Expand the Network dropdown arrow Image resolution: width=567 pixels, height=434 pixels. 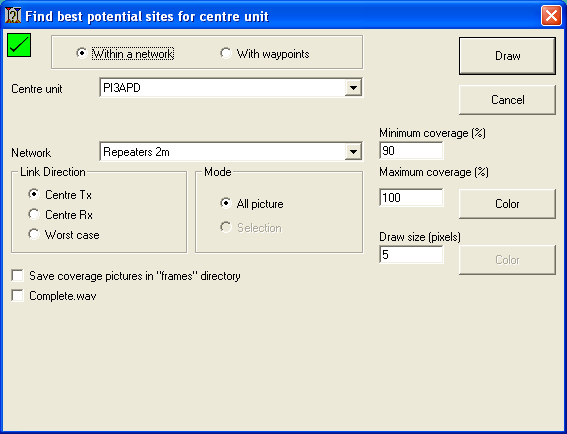(353, 152)
